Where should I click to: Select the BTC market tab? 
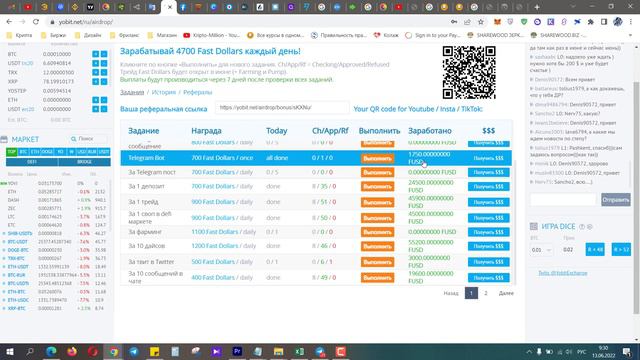point(23,152)
